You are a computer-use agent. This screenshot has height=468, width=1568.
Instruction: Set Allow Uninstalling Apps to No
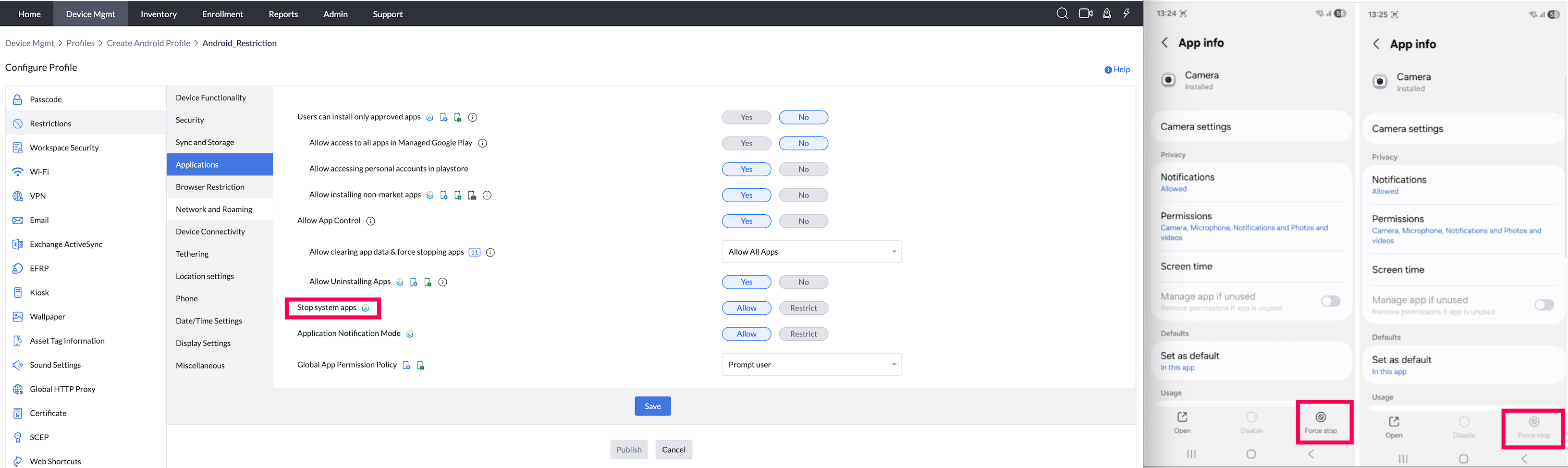(804, 282)
